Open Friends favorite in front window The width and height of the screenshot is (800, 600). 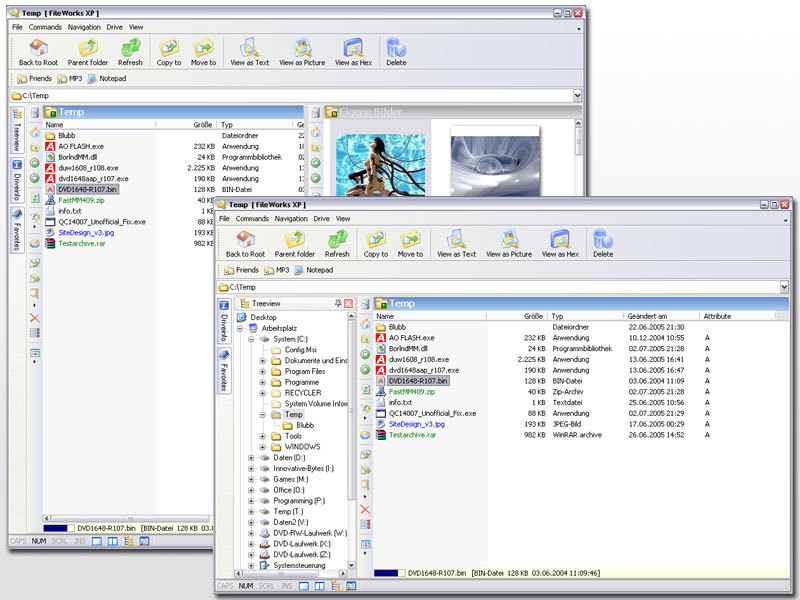[241, 270]
